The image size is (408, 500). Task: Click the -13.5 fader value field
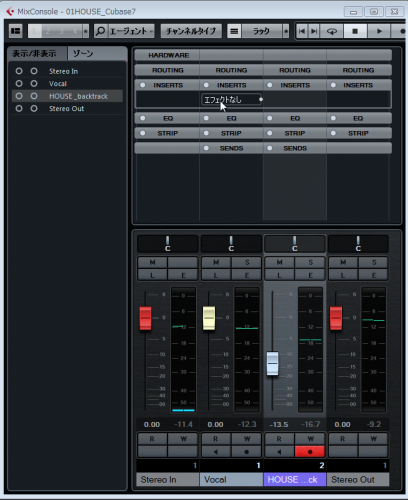[279, 424]
